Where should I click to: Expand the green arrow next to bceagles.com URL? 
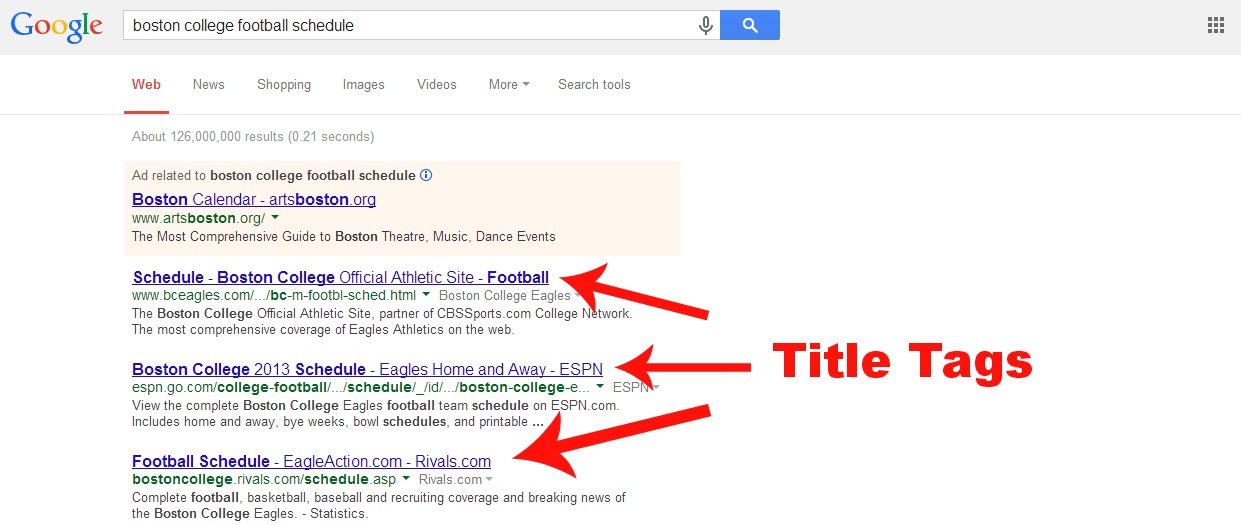[426, 296]
